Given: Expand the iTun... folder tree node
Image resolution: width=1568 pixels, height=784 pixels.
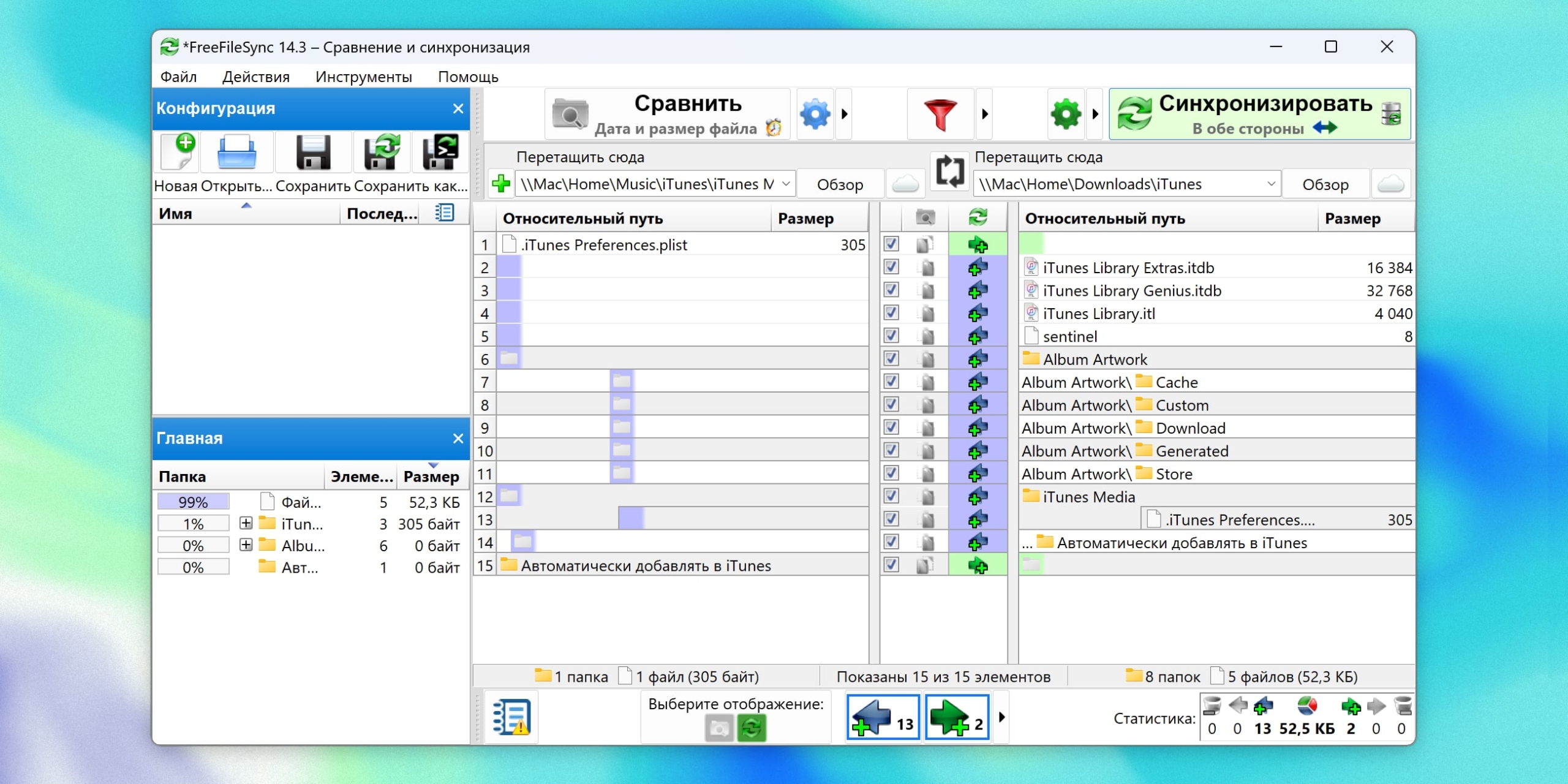Looking at the screenshot, I should point(246,523).
